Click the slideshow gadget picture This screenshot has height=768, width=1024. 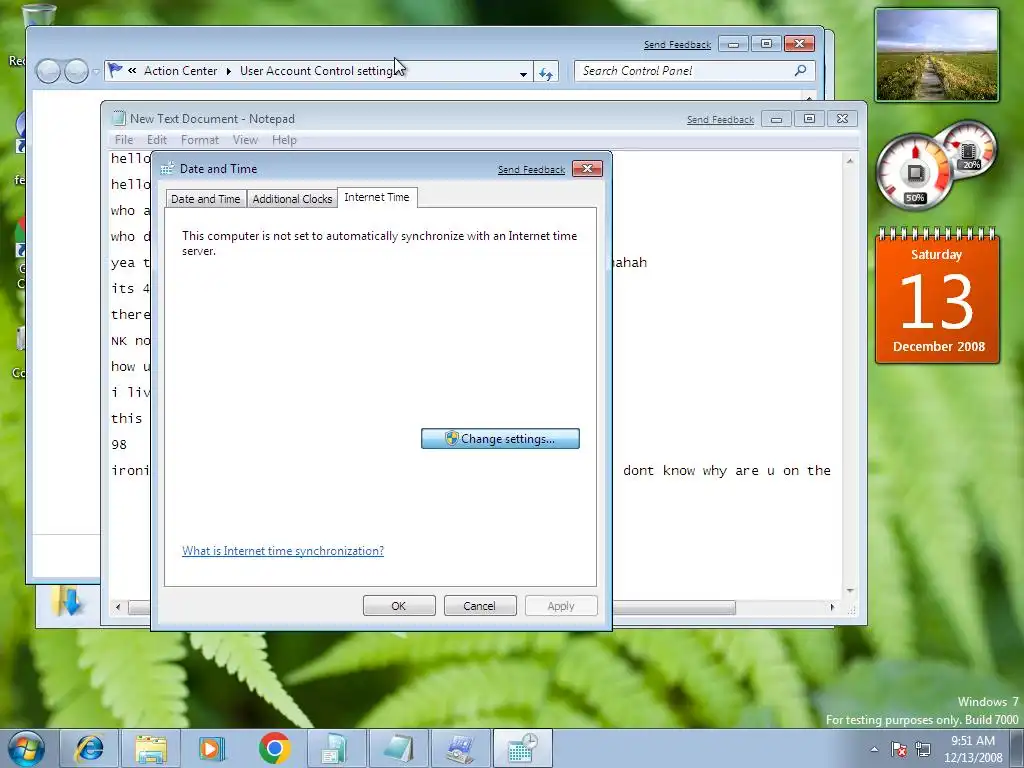click(x=937, y=55)
